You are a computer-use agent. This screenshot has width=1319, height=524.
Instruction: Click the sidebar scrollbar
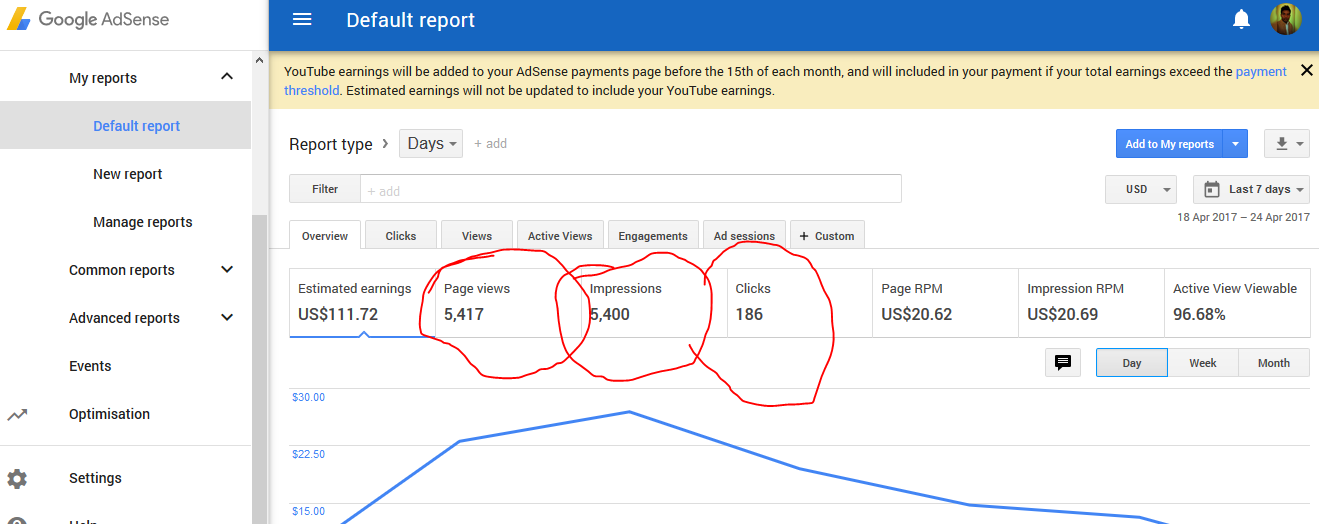[259, 368]
